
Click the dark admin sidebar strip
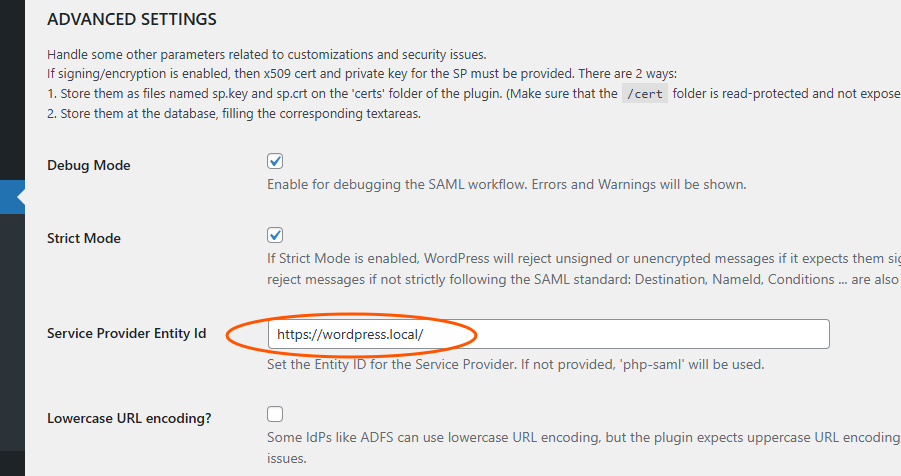(x=12, y=330)
